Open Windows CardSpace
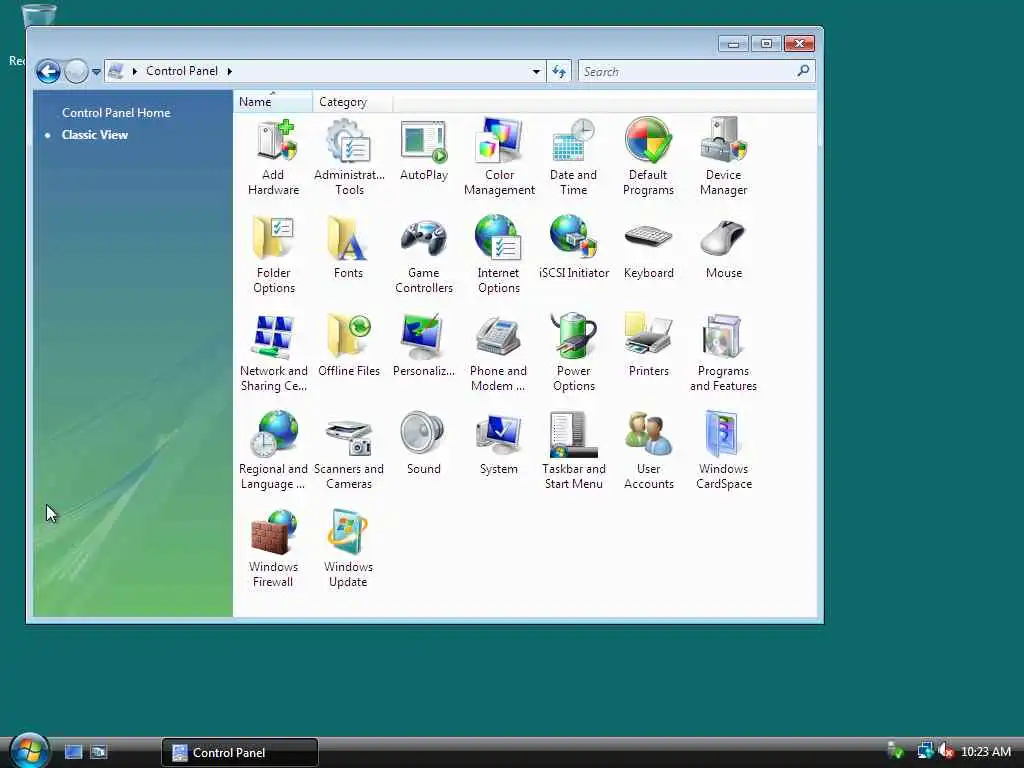This screenshot has height=768, width=1024. coord(724,451)
